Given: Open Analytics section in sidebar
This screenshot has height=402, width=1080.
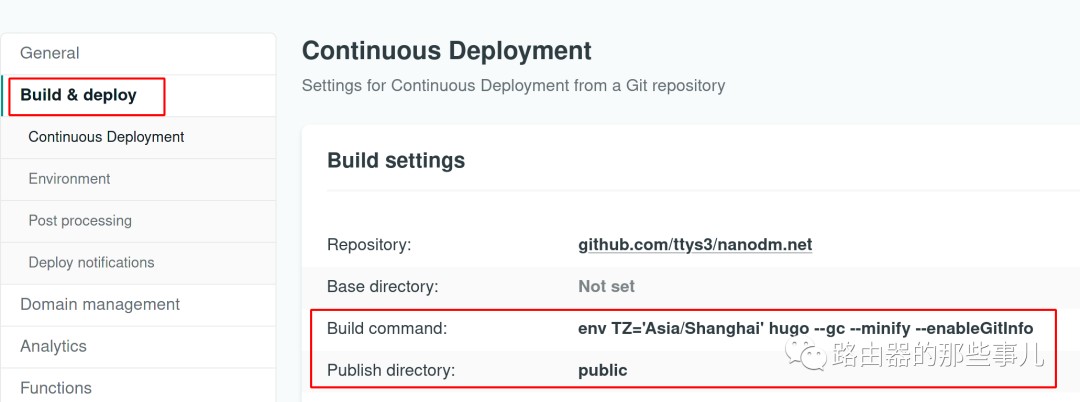Looking at the screenshot, I should [x=54, y=346].
